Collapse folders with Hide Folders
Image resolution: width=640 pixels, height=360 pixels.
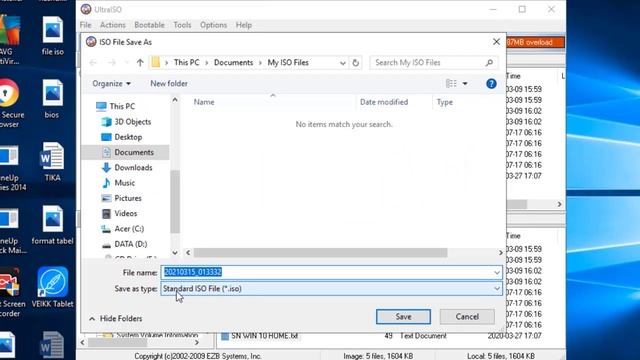(116, 318)
